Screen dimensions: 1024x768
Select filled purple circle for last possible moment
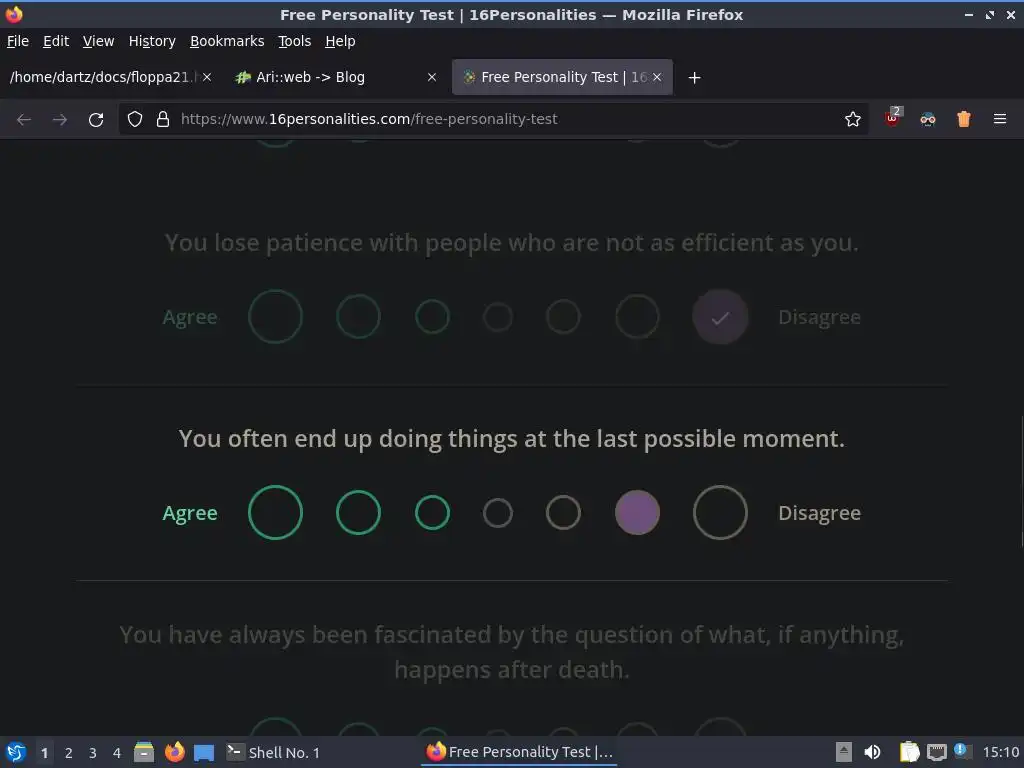(637, 513)
